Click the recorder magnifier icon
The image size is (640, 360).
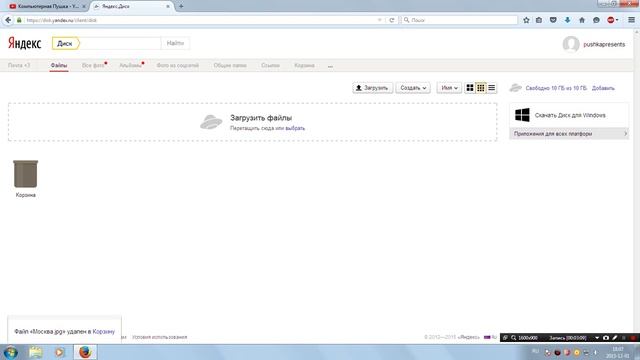point(513,338)
